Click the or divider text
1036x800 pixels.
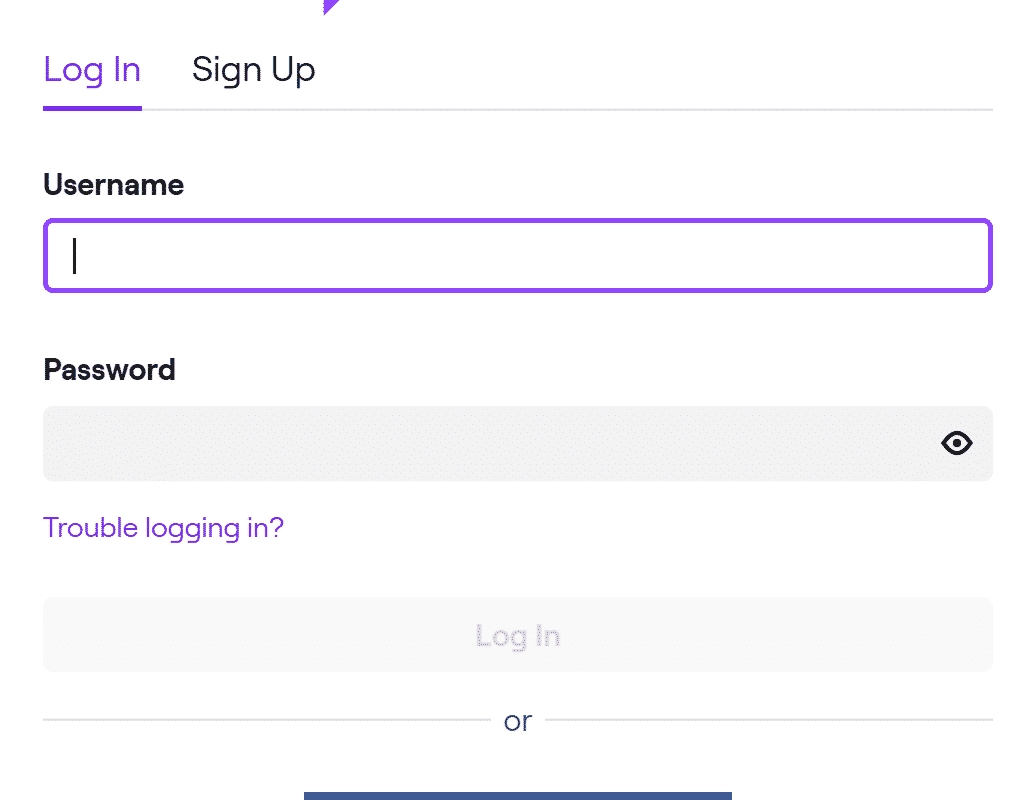click(517, 720)
